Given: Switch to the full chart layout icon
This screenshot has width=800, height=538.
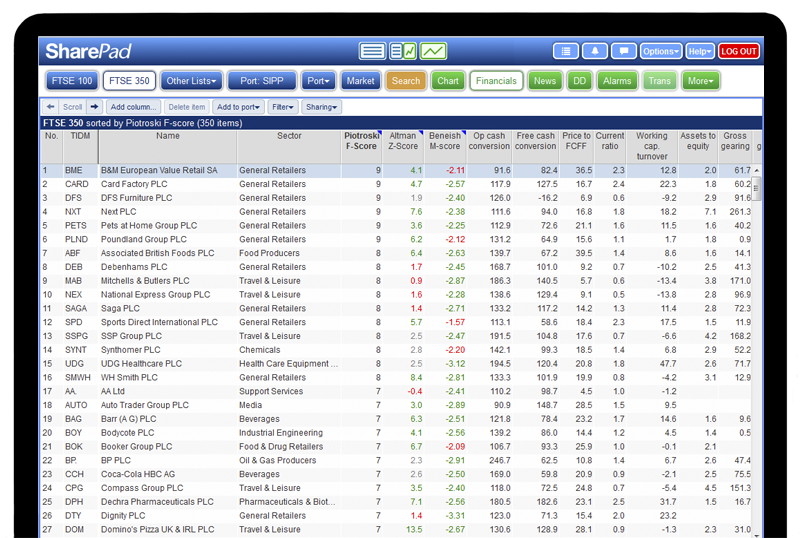Looking at the screenshot, I should coord(433,51).
